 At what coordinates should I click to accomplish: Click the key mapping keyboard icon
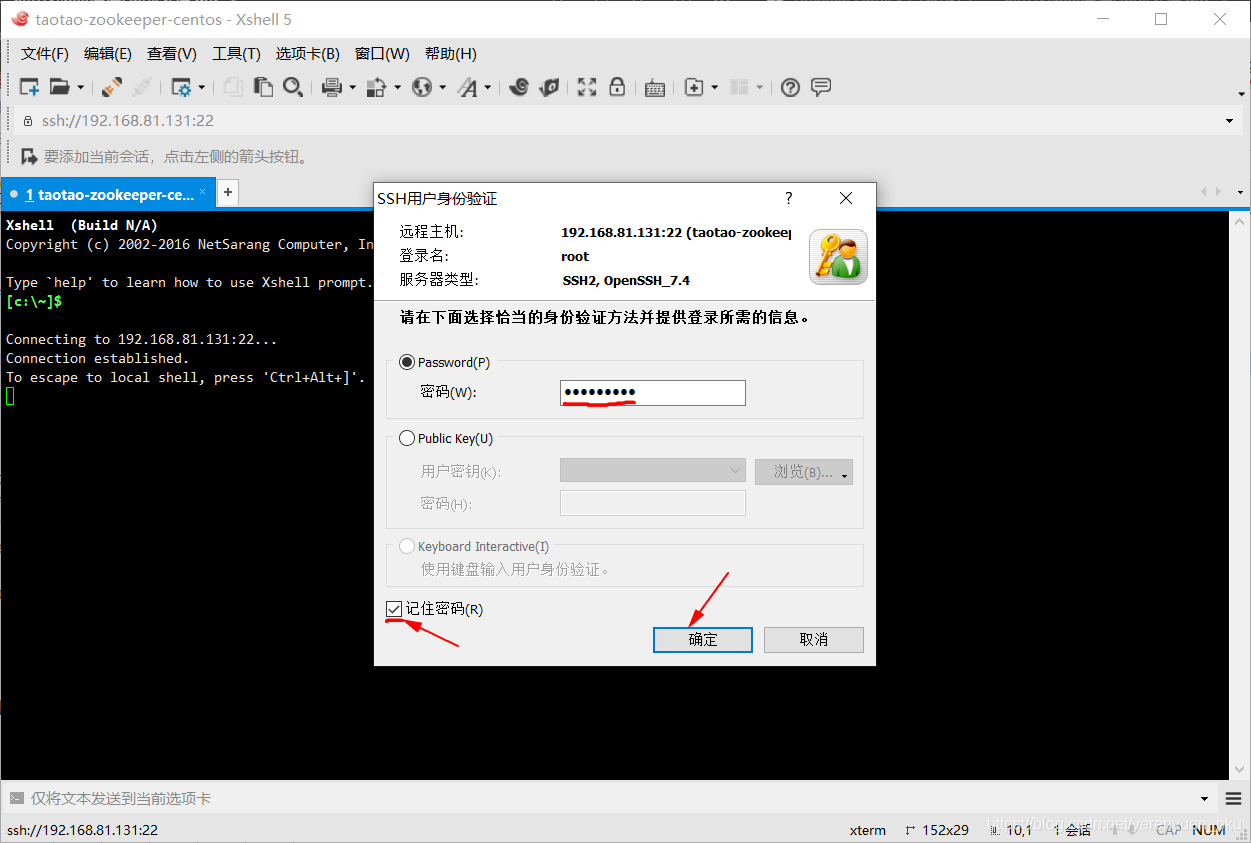655,88
